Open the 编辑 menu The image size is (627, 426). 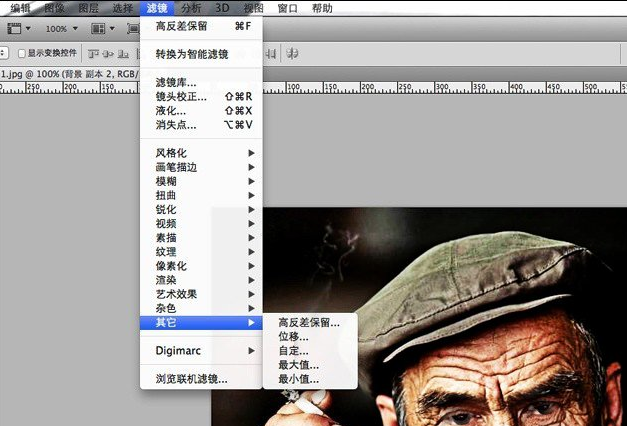coord(20,8)
